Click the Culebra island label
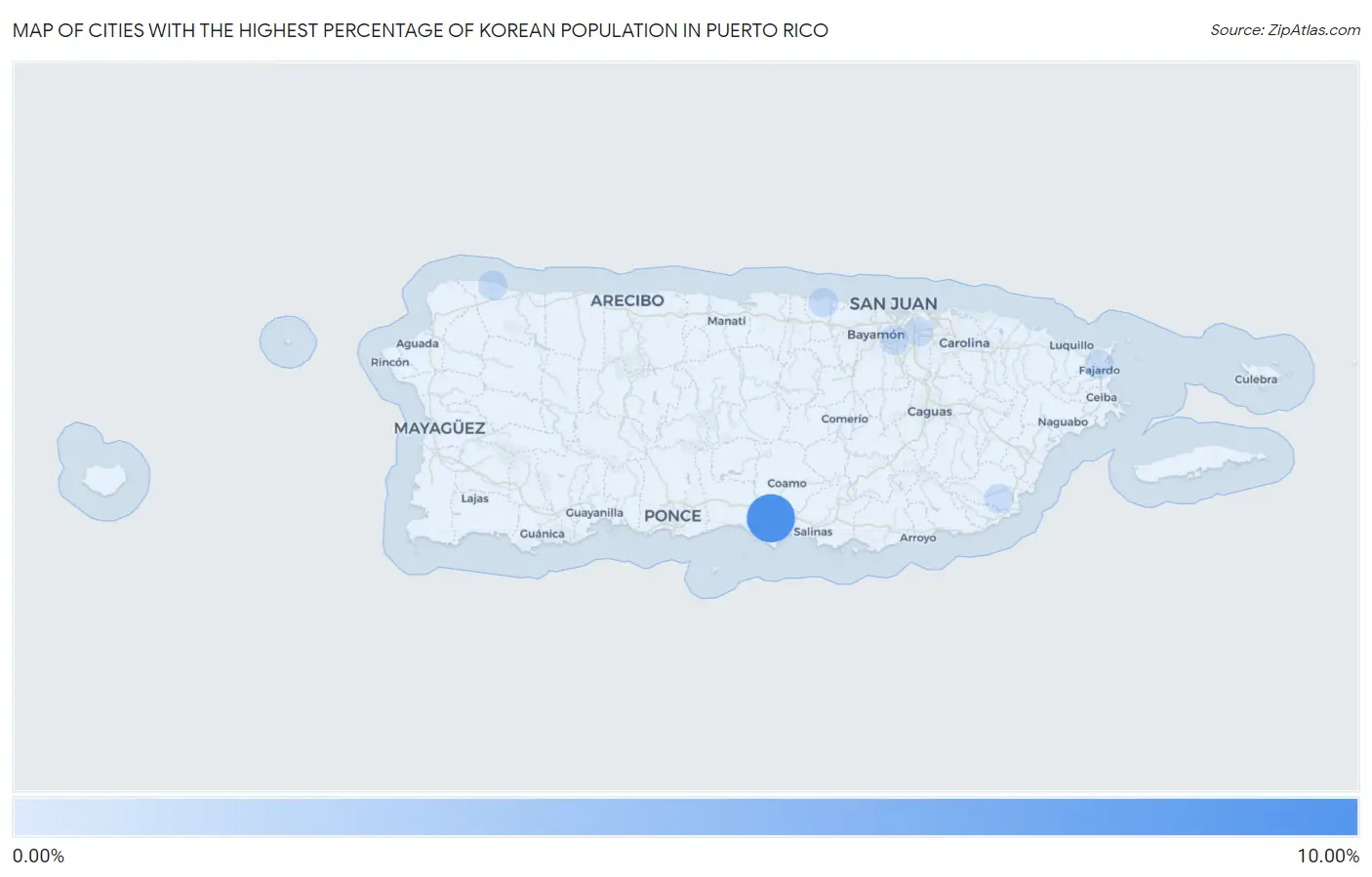This screenshot has width=1372, height=877. (1255, 379)
